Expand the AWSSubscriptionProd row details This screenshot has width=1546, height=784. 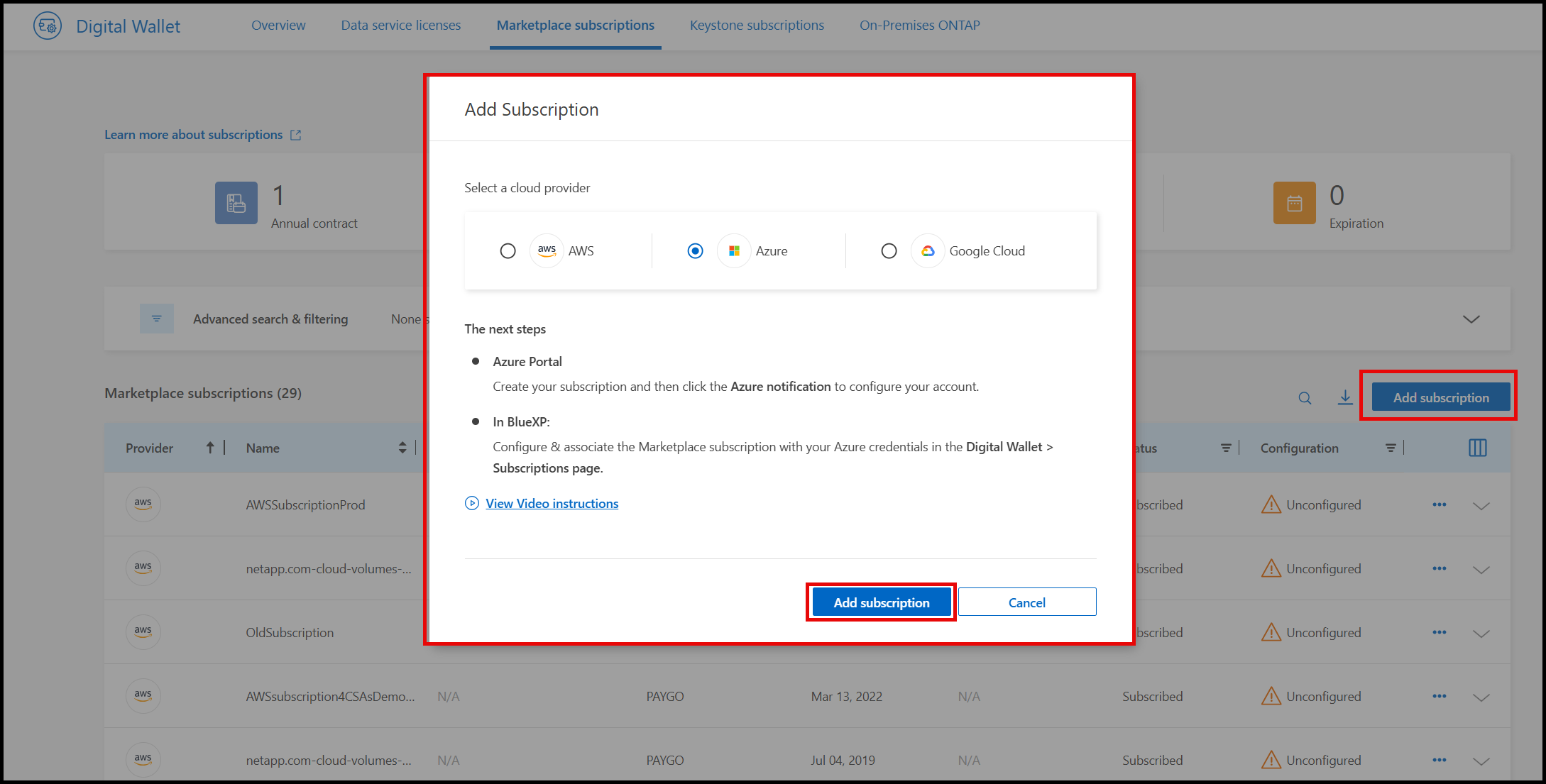pyautogui.click(x=1481, y=504)
